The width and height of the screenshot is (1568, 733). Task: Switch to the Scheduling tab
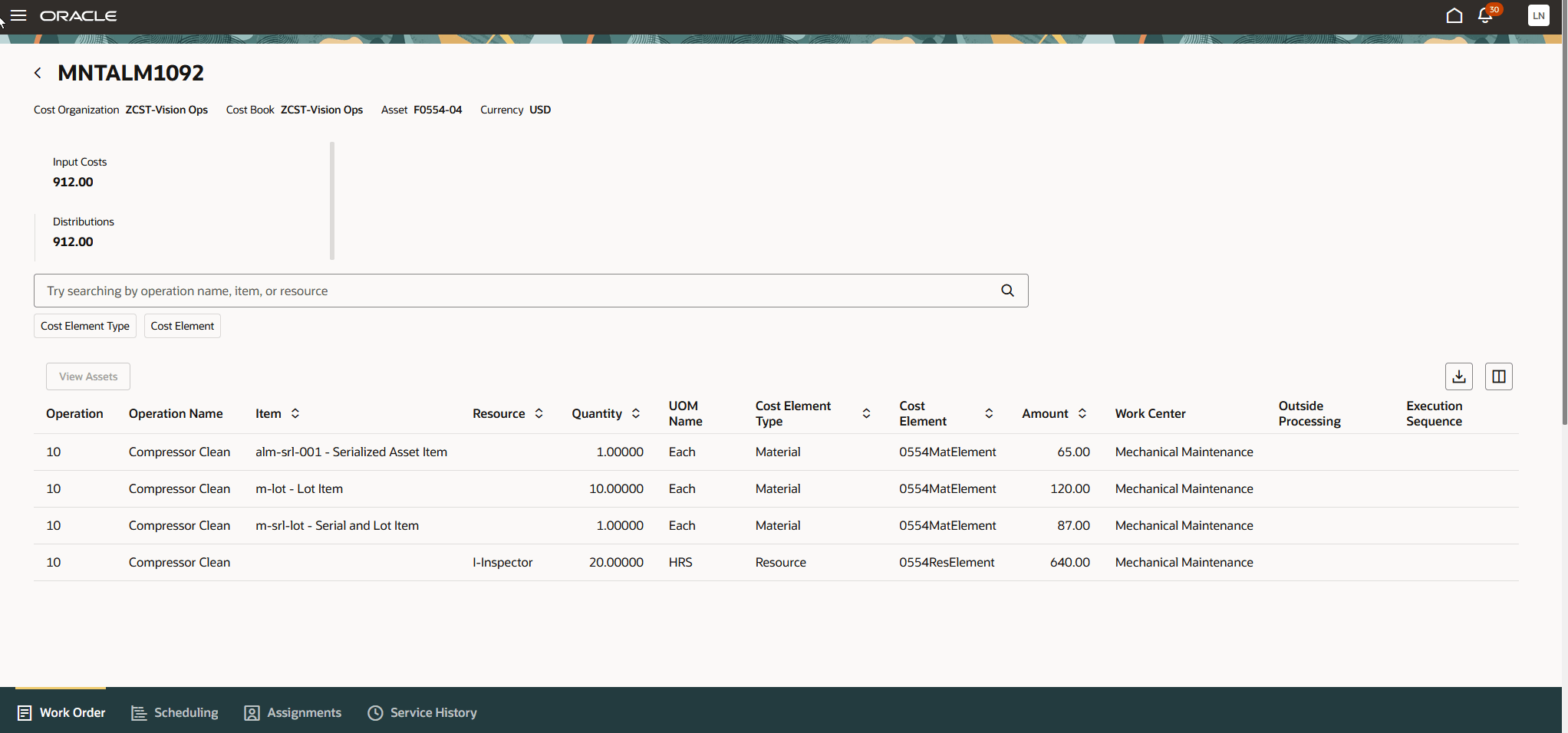pos(174,712)
